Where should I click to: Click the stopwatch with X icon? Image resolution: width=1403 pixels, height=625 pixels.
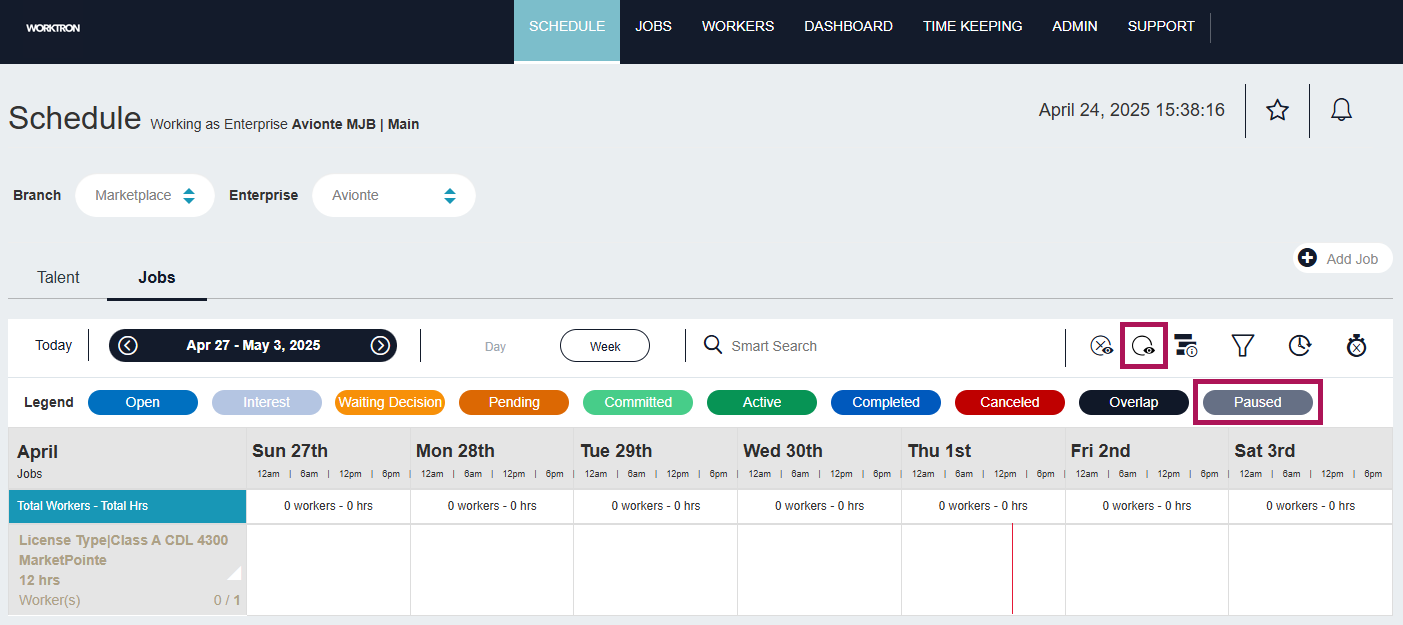pyautogui.click(x=1356, y=346)
